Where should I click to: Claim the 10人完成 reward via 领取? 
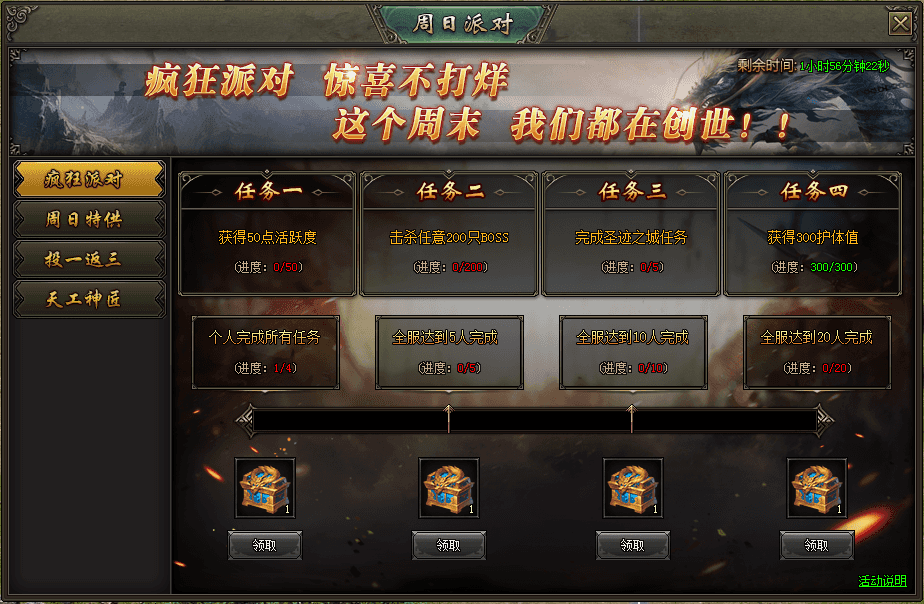point(633,546)
